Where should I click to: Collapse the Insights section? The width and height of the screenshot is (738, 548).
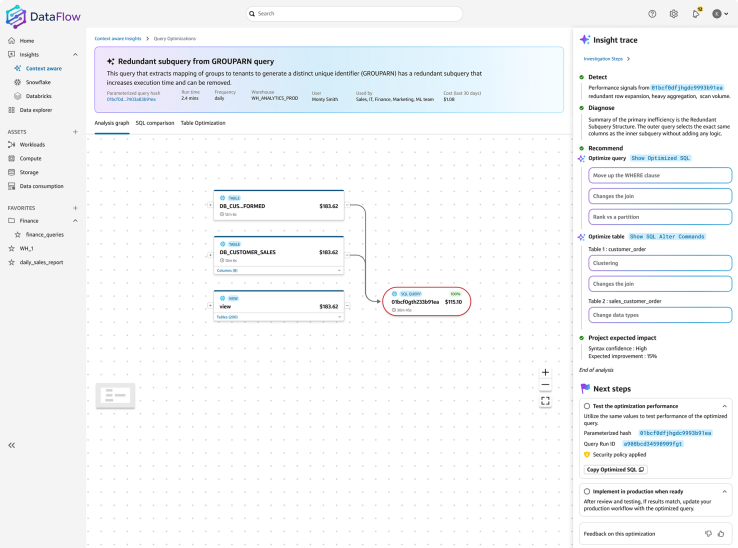75,55
